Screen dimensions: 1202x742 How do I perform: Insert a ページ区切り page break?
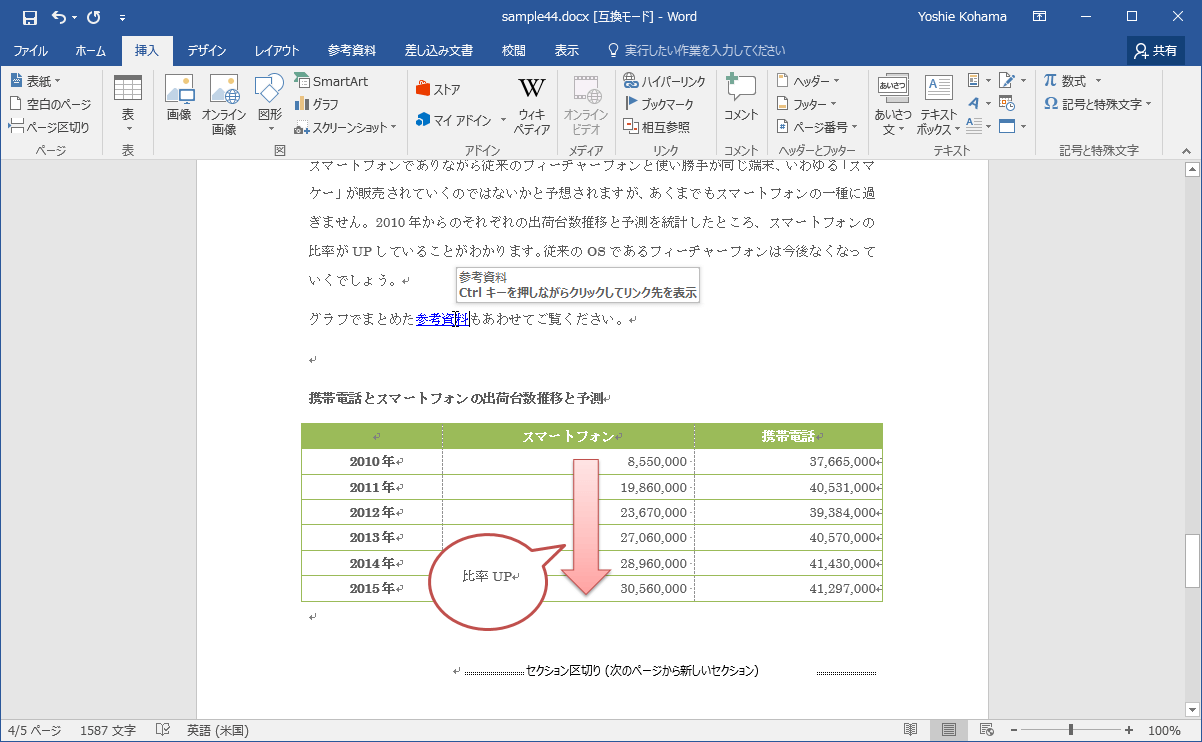point(49,127)
